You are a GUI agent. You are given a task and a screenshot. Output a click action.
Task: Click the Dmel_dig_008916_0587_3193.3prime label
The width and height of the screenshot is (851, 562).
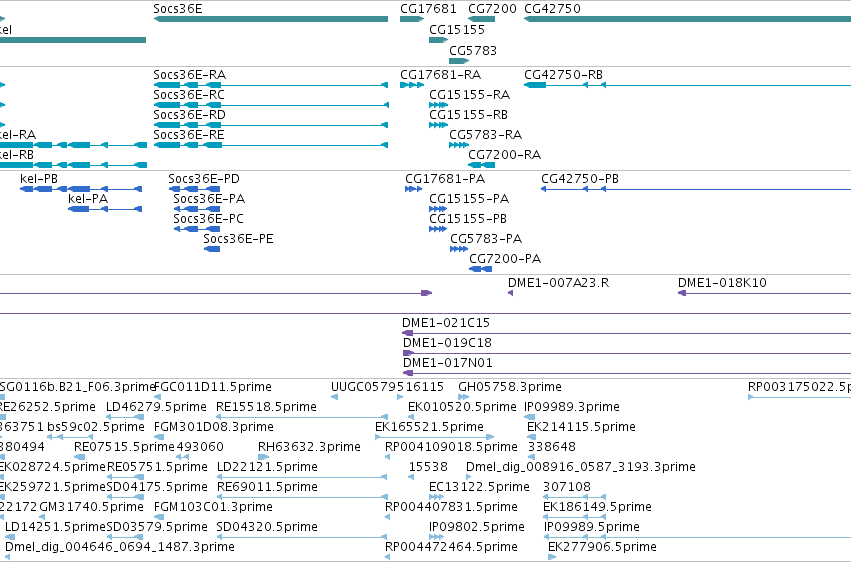(x=581, y=467)
